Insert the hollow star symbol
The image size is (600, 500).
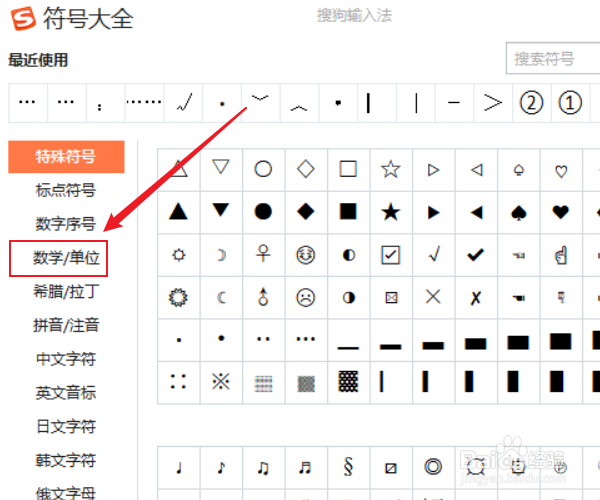click(x=391, y=170)
